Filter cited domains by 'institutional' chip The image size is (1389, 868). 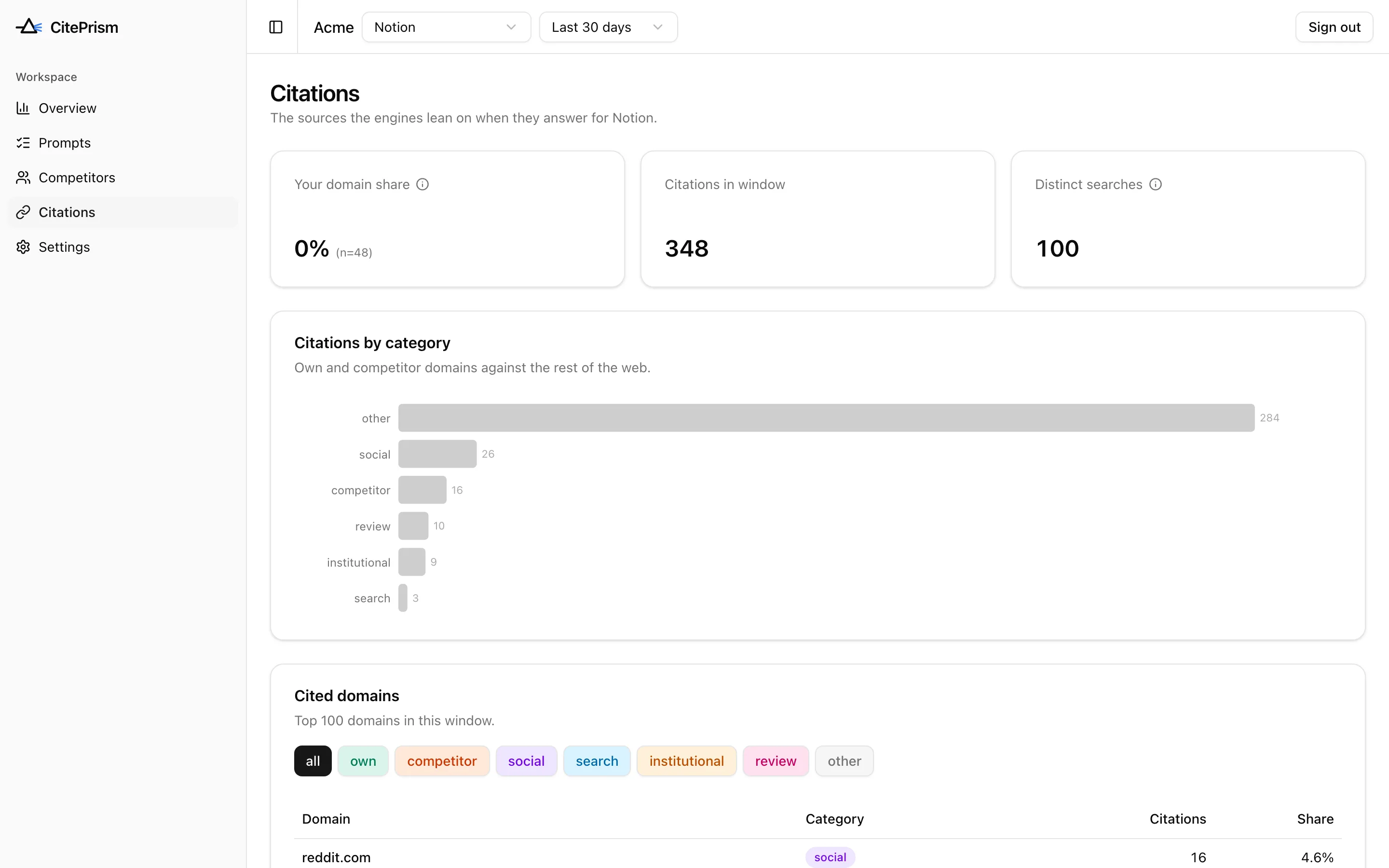click(x=686, y=760)
